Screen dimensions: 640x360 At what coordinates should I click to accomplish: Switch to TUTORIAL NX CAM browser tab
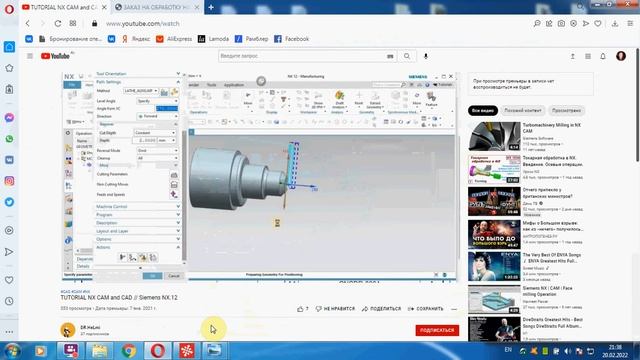pos(63,7)
